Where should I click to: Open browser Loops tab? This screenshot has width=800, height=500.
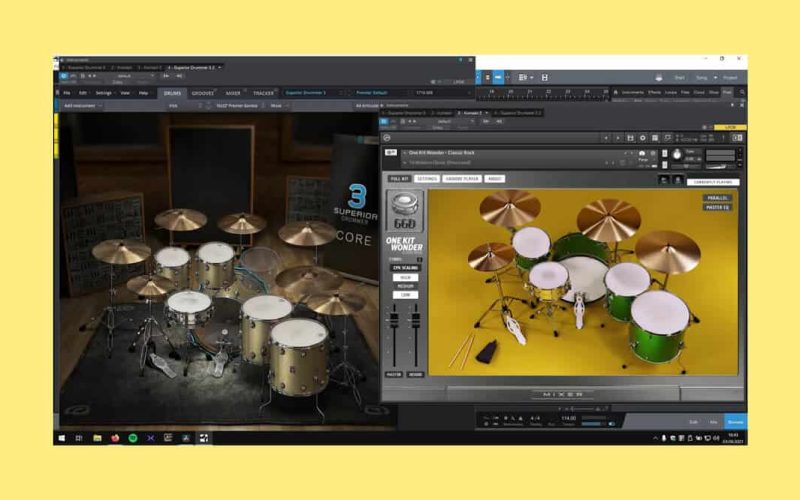670,92
